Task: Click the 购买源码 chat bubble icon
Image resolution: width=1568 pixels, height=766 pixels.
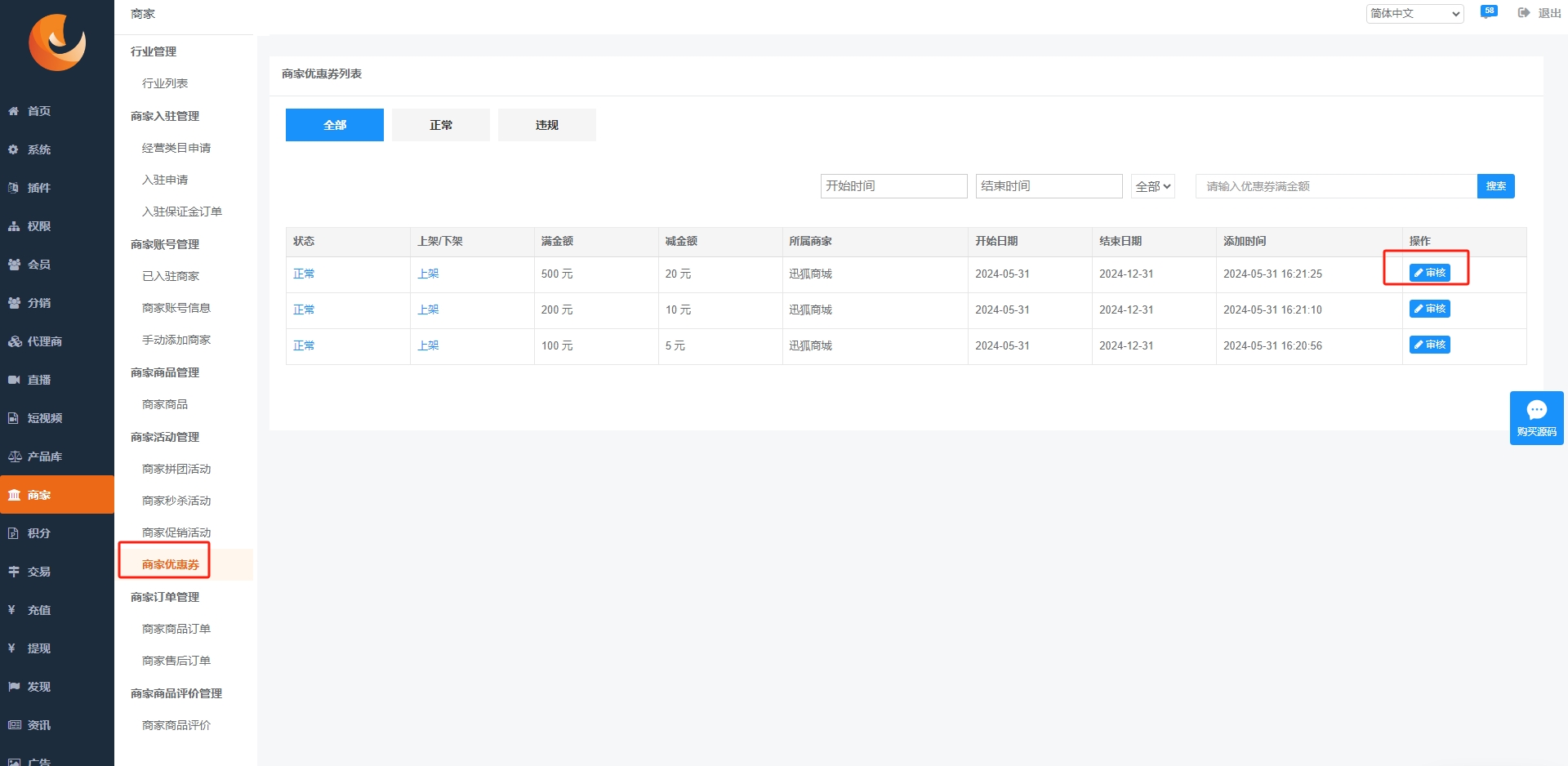Action: point(1537,410)
